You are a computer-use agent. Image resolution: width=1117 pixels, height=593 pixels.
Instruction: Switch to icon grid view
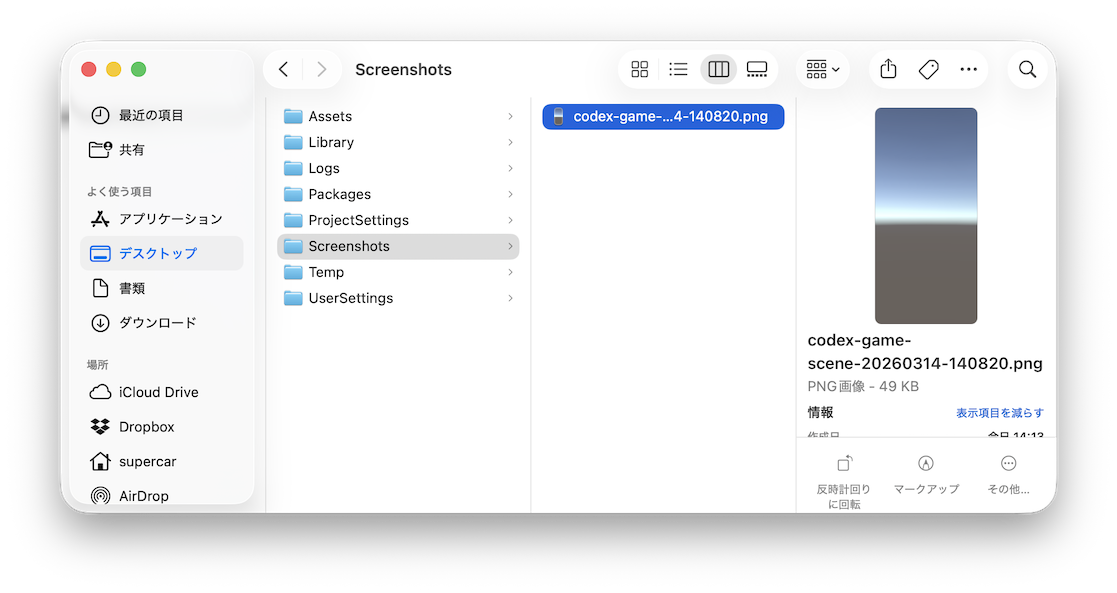pos(640,69)
